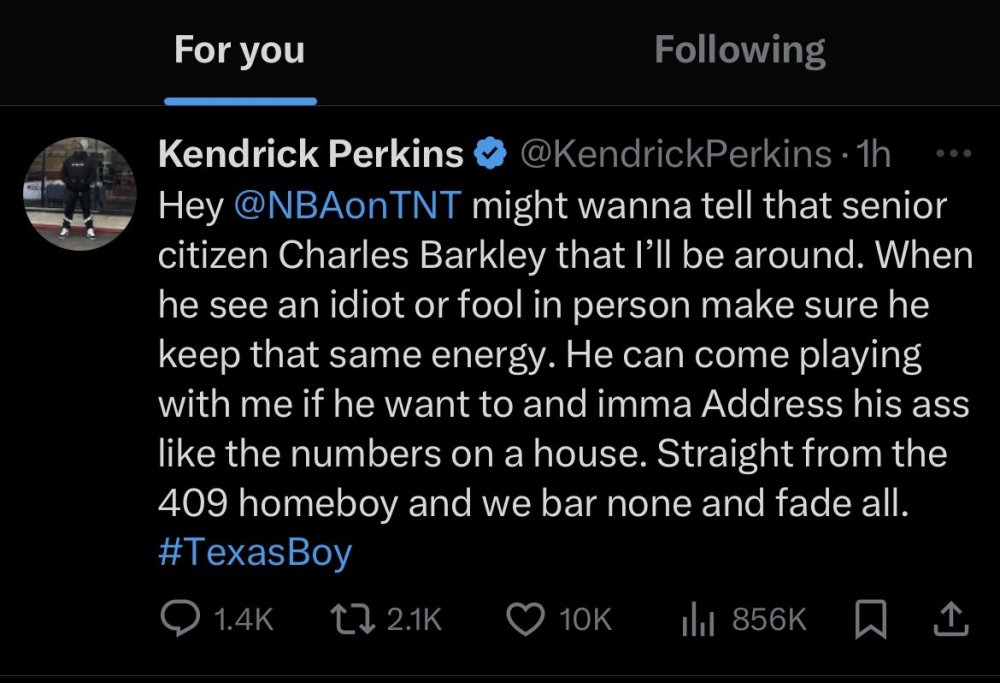Click the Kendrick Perkins display name
Screen dimensions: 1000x683
pos(310,154)
